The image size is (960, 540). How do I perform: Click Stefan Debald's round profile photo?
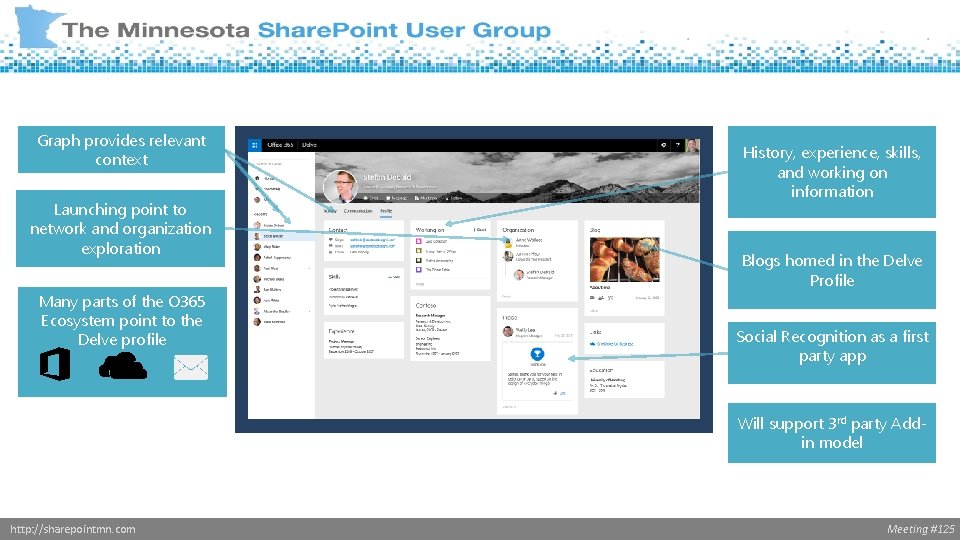340,186
